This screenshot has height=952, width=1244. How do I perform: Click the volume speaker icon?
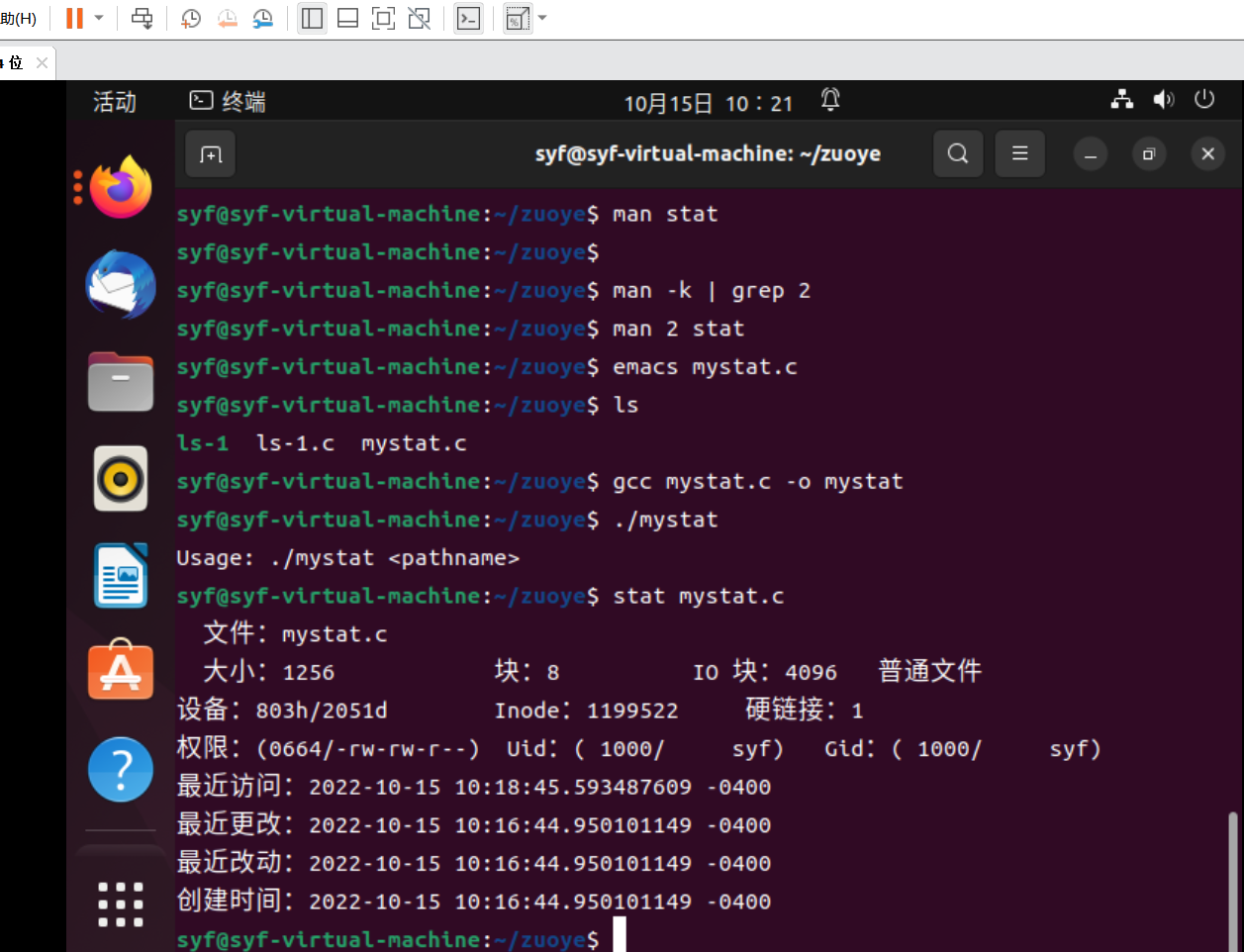[1164, 100]
